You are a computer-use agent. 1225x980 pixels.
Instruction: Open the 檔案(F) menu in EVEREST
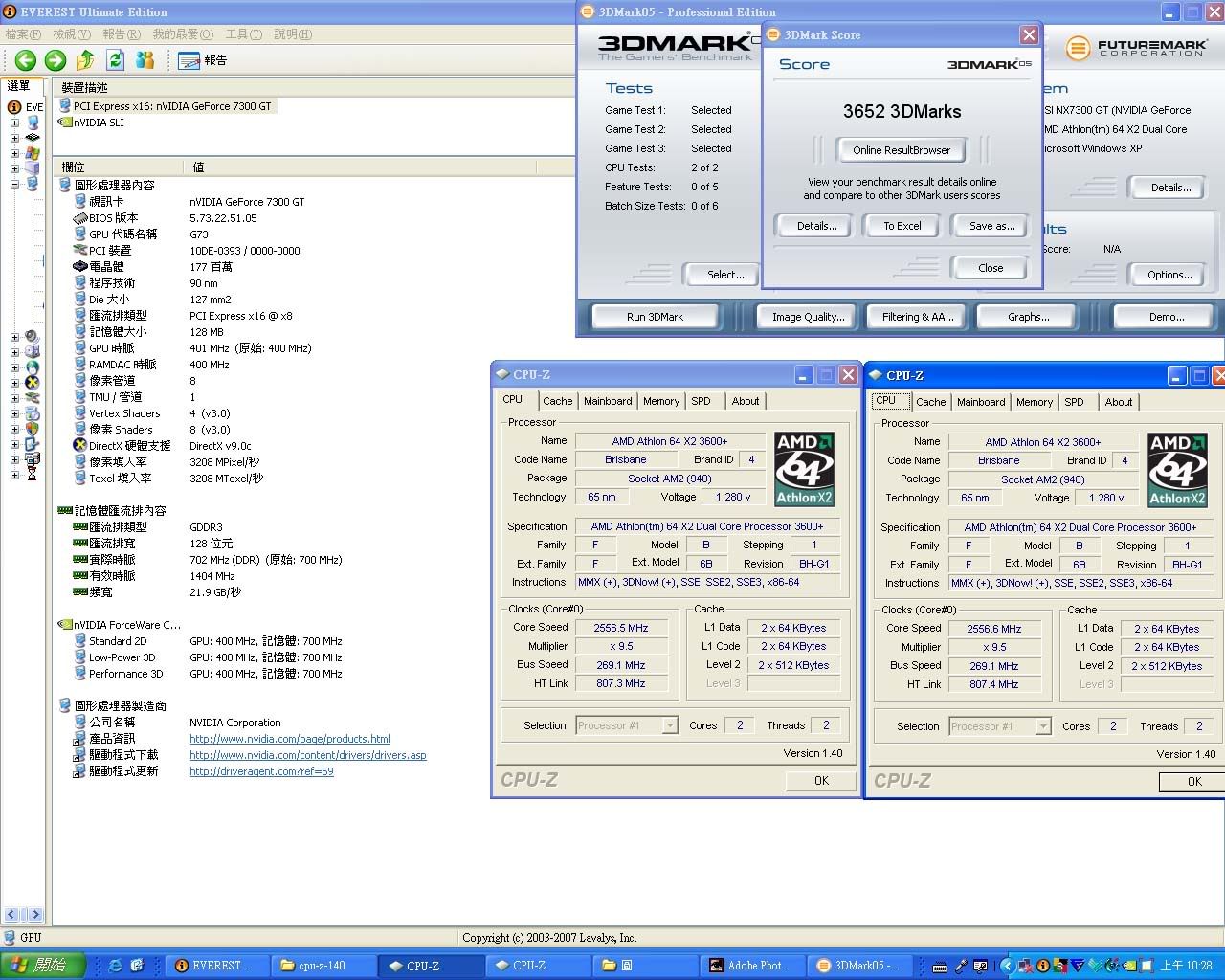tap(23, 34)
